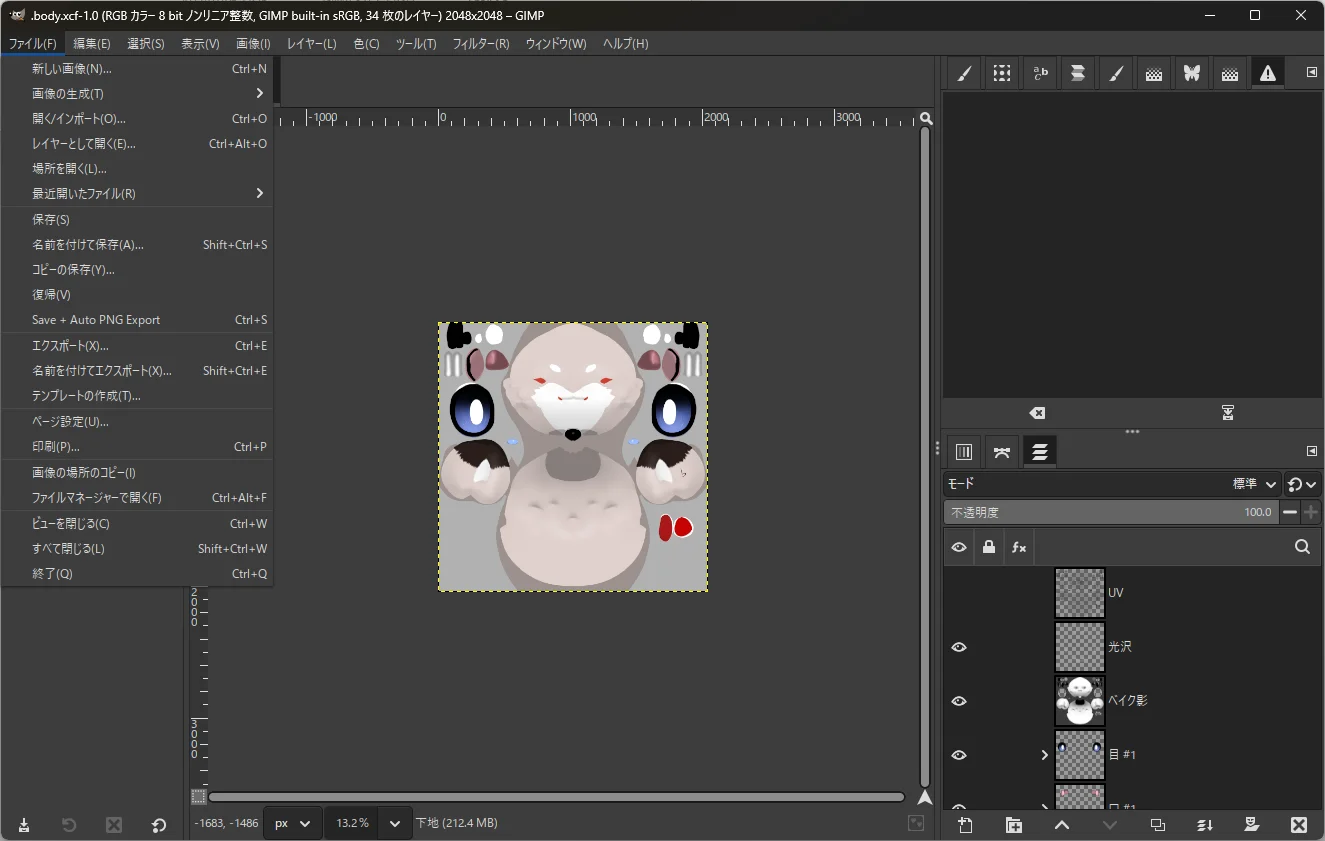Switch to the Paths tab icon

pos(1002,452)
